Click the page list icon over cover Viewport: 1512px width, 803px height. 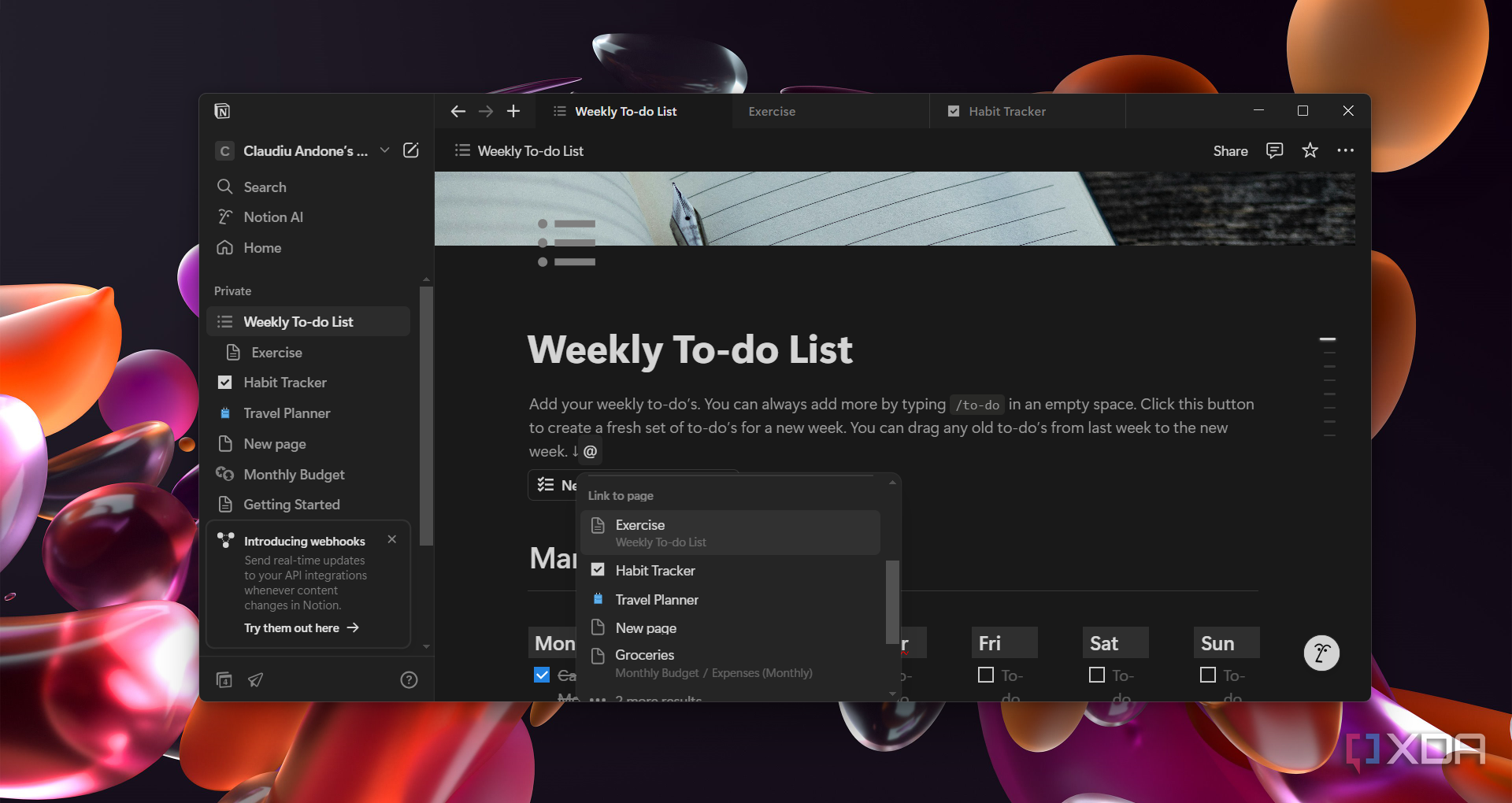point(566,242)
